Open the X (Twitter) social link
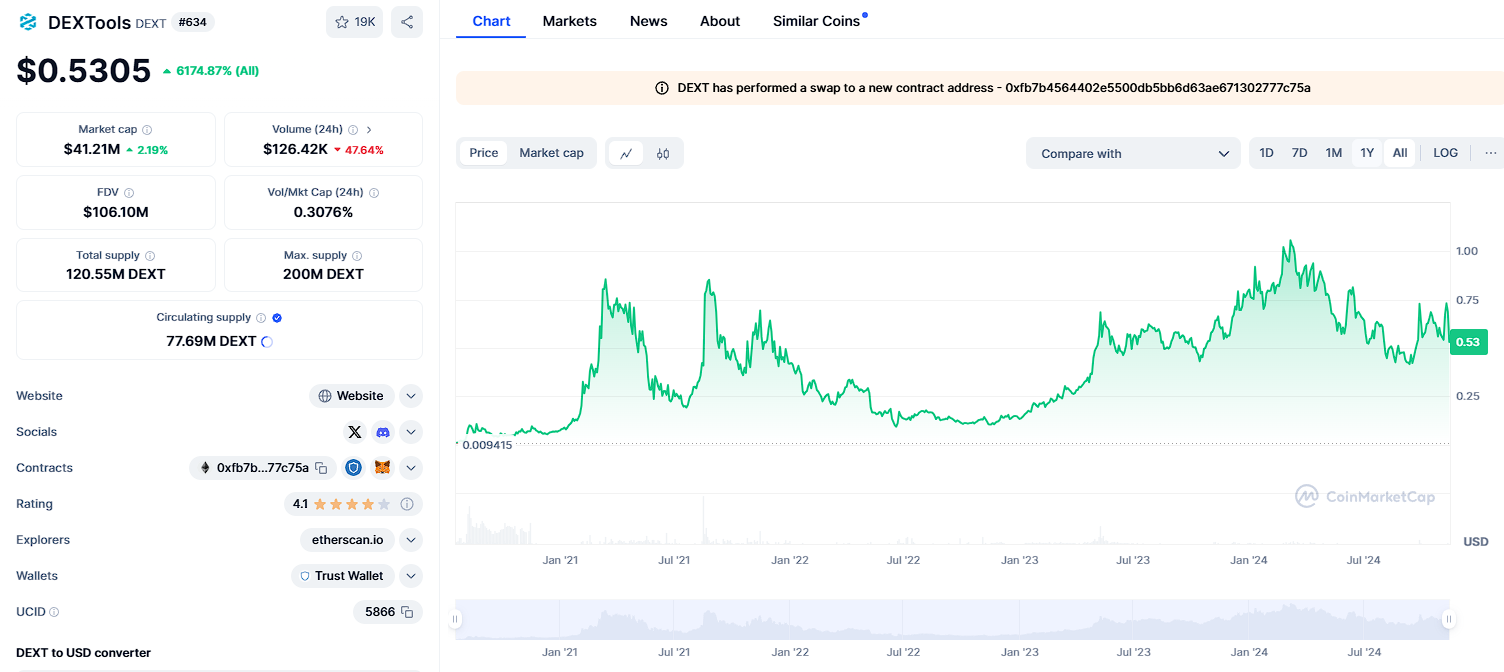Image resolution: width=1504 pixels, height=672 pixels. coord(354,432)
